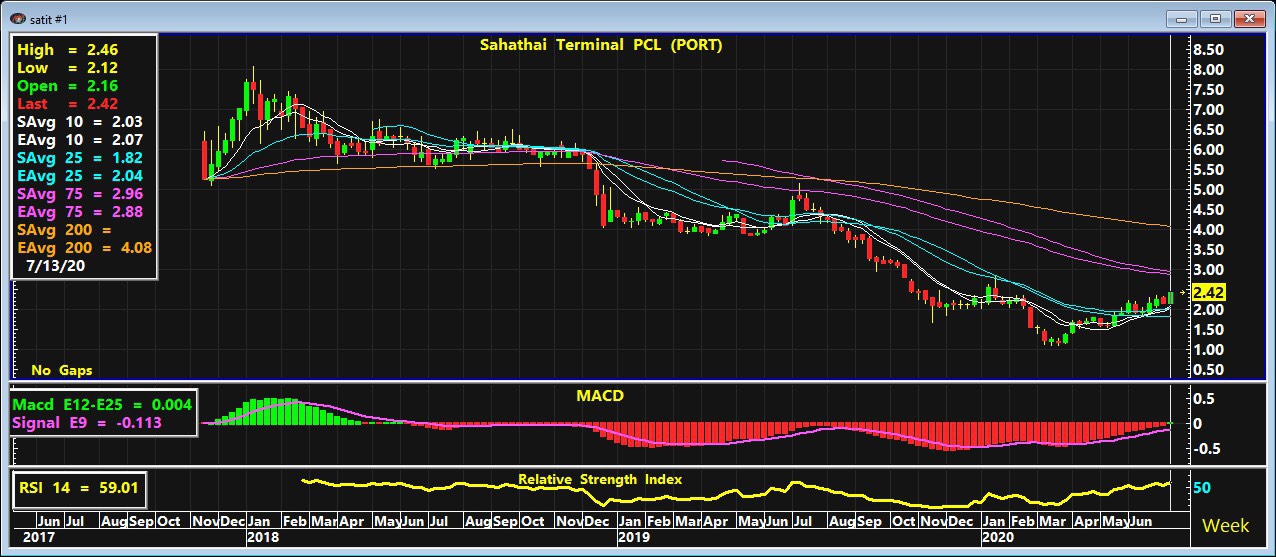1276x557 pixels.
Task: Click the 7.00 price axis label
Action: tap(1207, 110)
